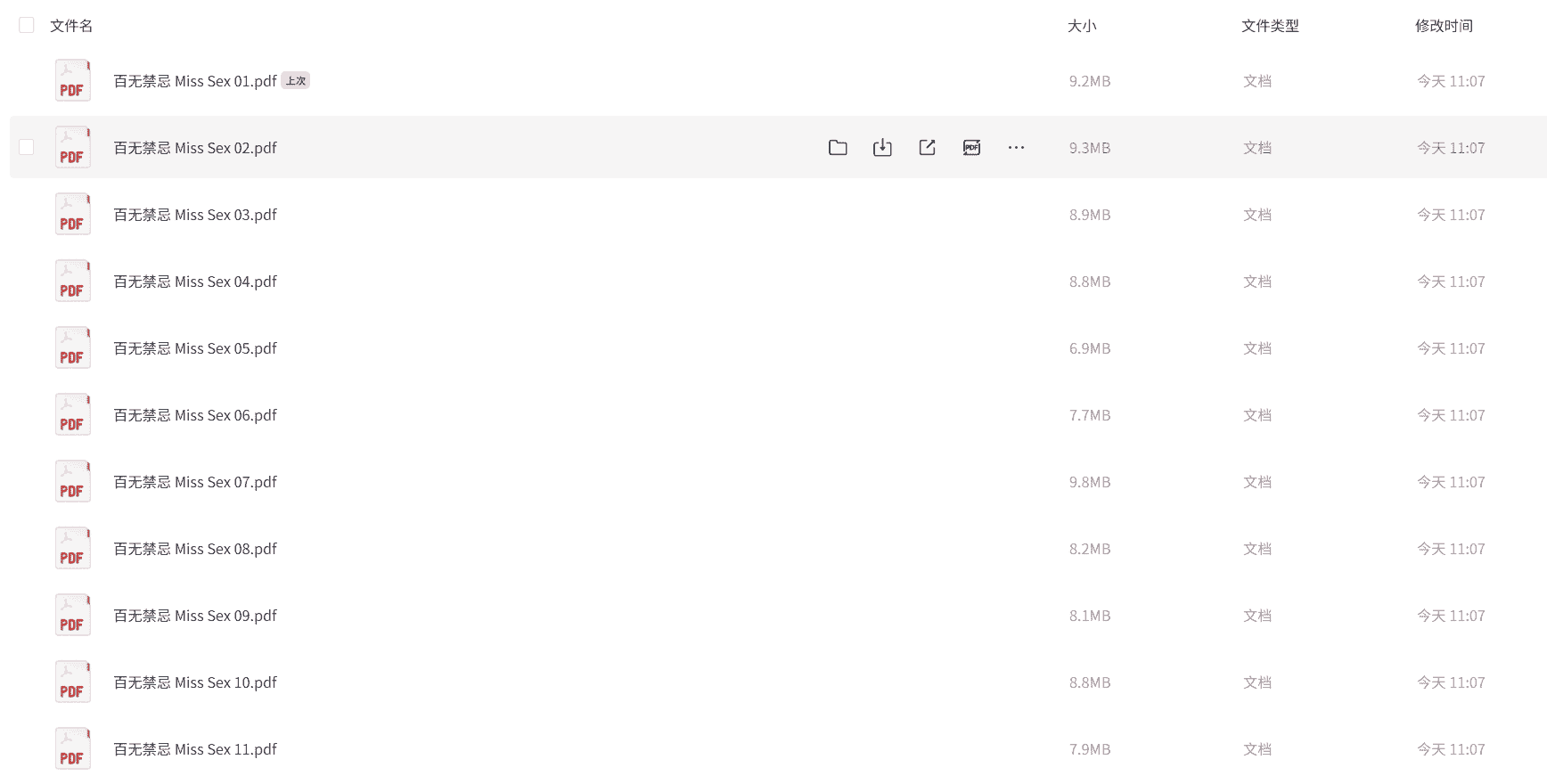Share Miss Sex 02.pdf using the share icon
The width and height of the screenshot is (1547, 784).
(927, 148)
